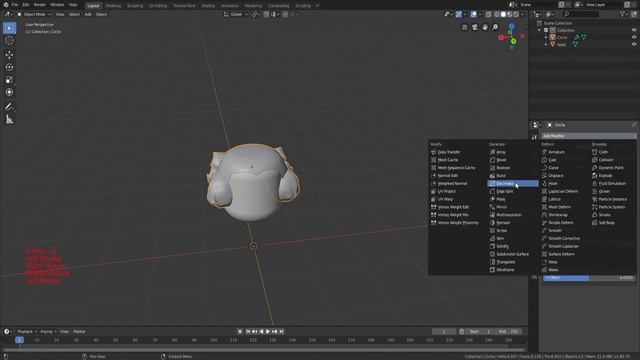The width and height of the screenshot is (640, 360).
Task: Open the Global transform orientation dropdown
Action: pos(236,14)
